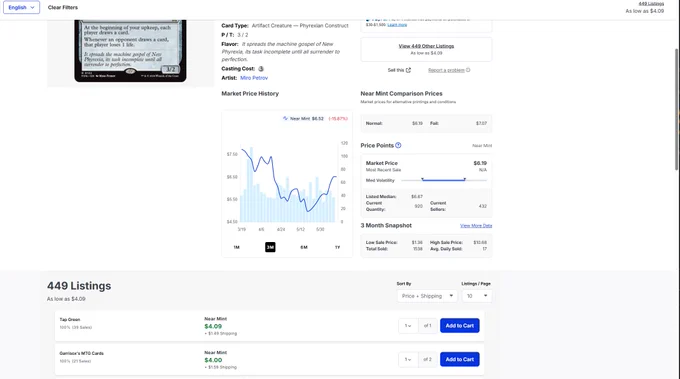Click the Low Sale Price value
Screen dimensions: 680x379
coord(417,243)
